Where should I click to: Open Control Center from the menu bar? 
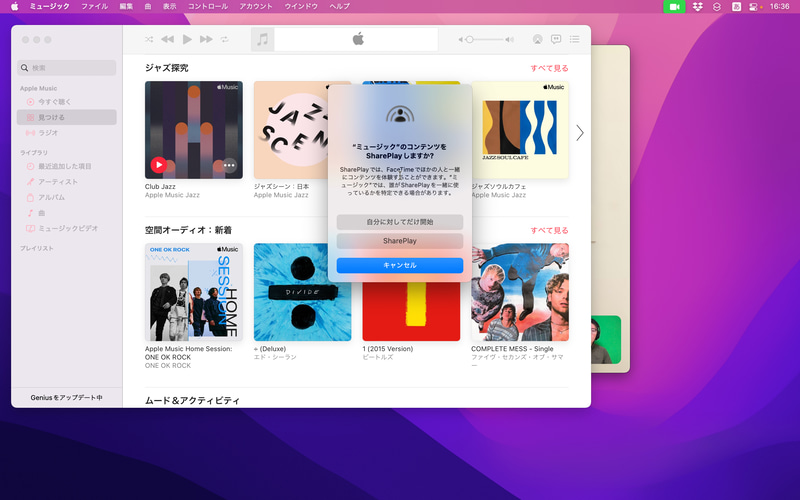(x=753, y=6)
